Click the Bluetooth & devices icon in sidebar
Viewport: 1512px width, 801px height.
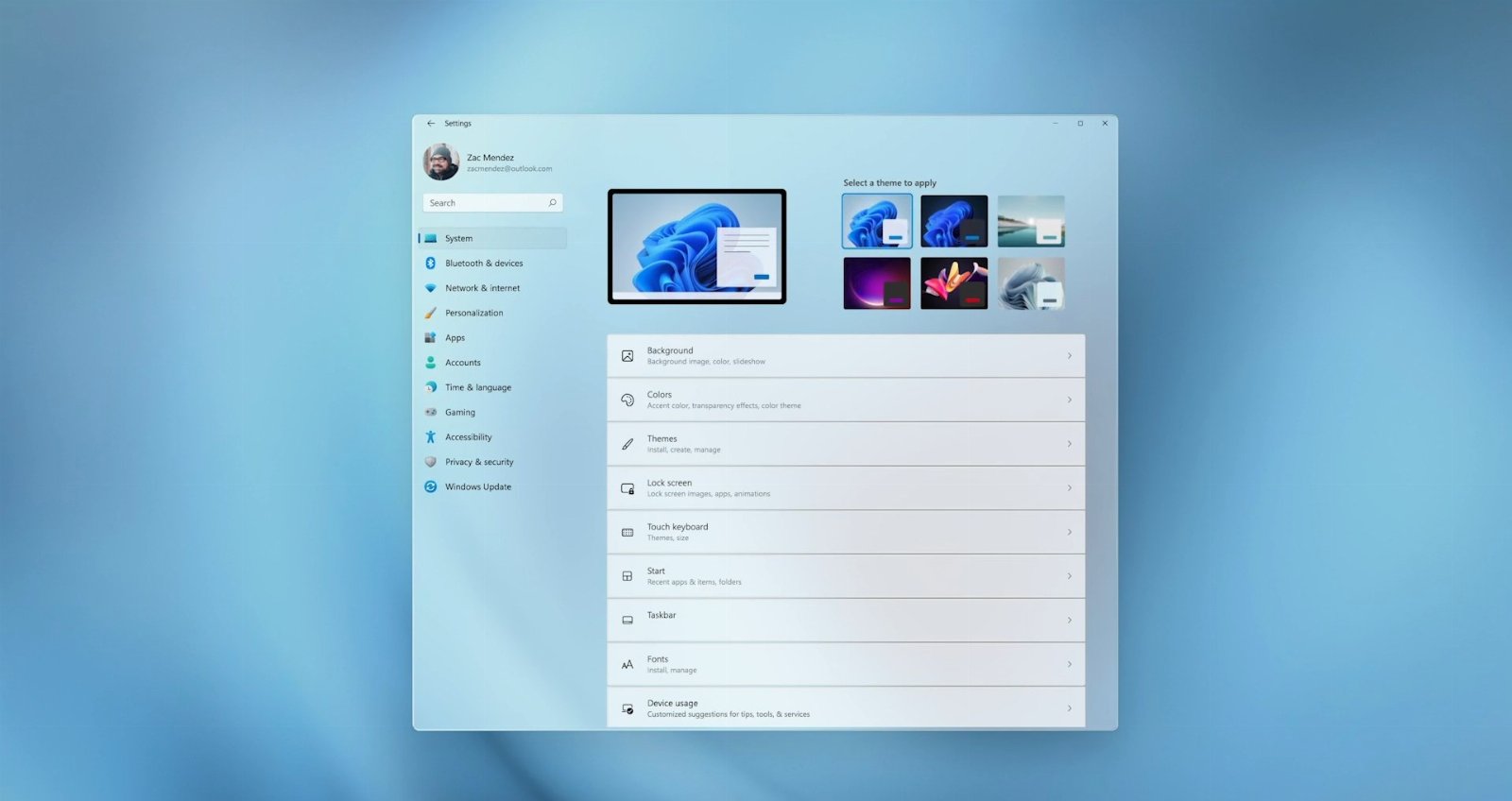[x=430, y=264]
